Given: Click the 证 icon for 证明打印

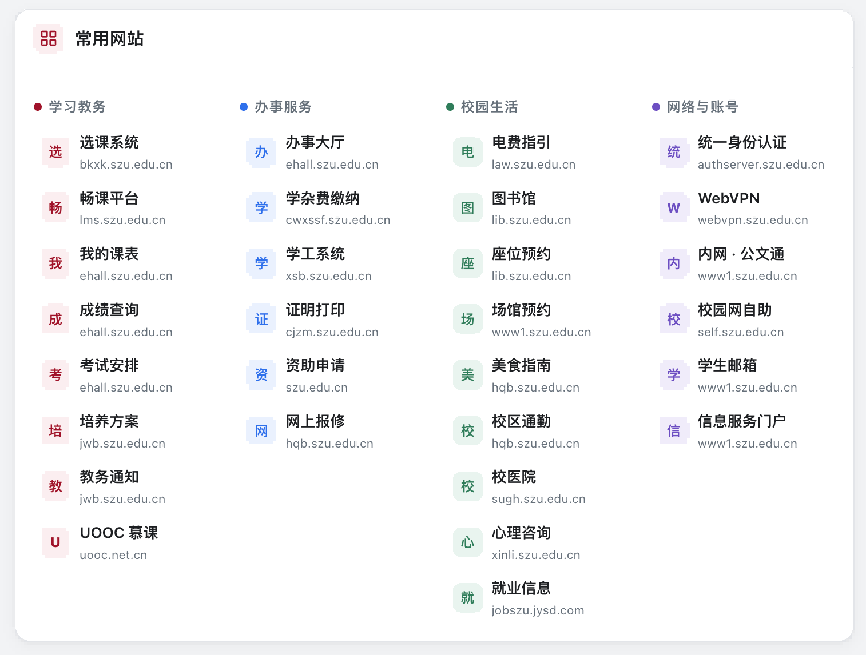Looking at the screenshot, I should pos(261,319).
